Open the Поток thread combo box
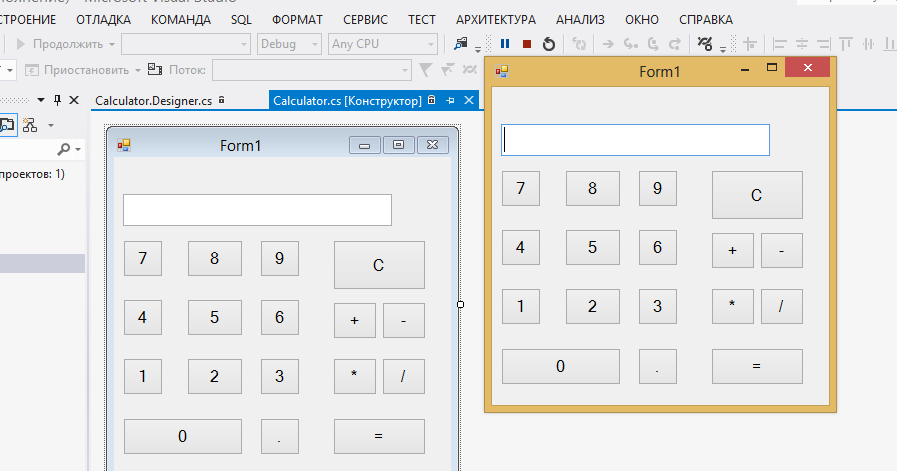 tap(312, 70)
